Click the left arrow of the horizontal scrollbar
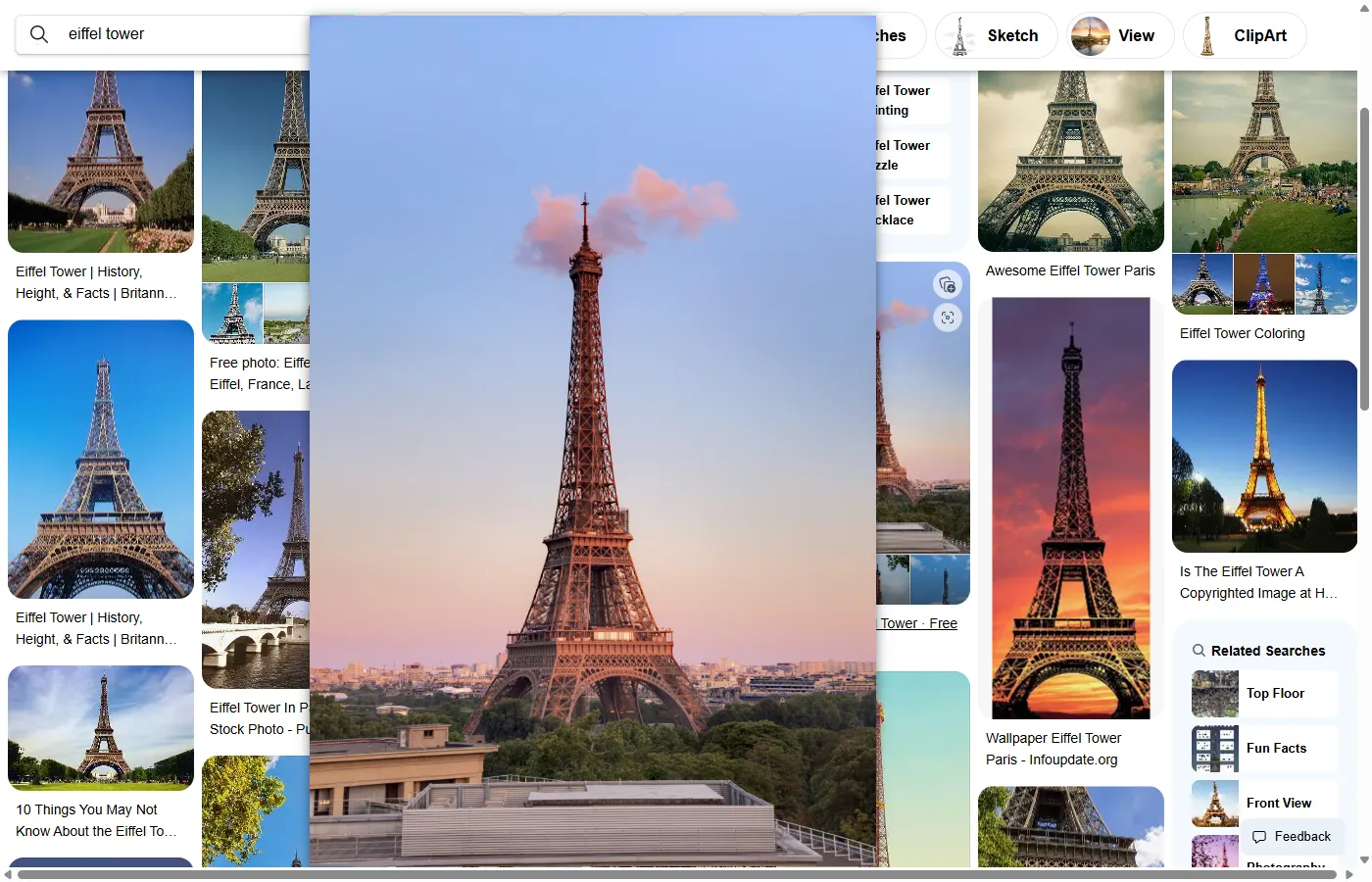The image size is (1372, 882). tap(8, 874)
